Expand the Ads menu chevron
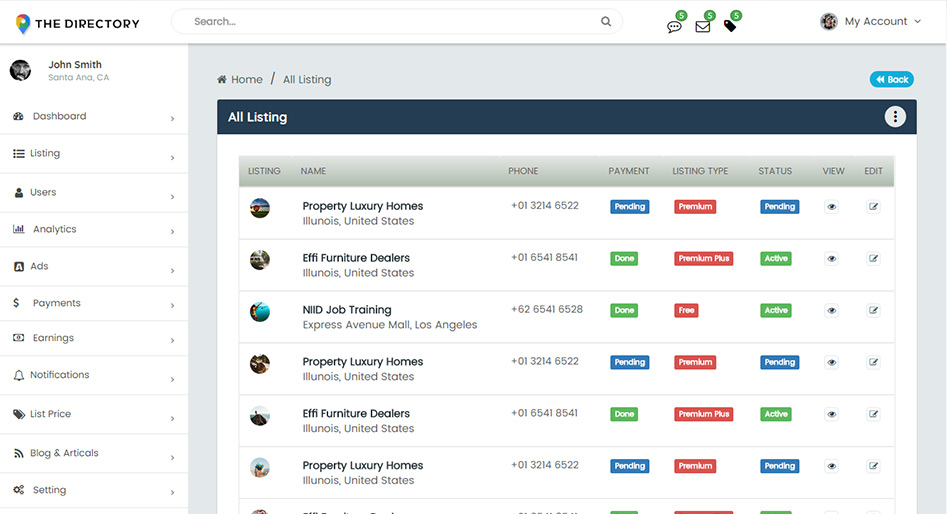 (172, 271)
